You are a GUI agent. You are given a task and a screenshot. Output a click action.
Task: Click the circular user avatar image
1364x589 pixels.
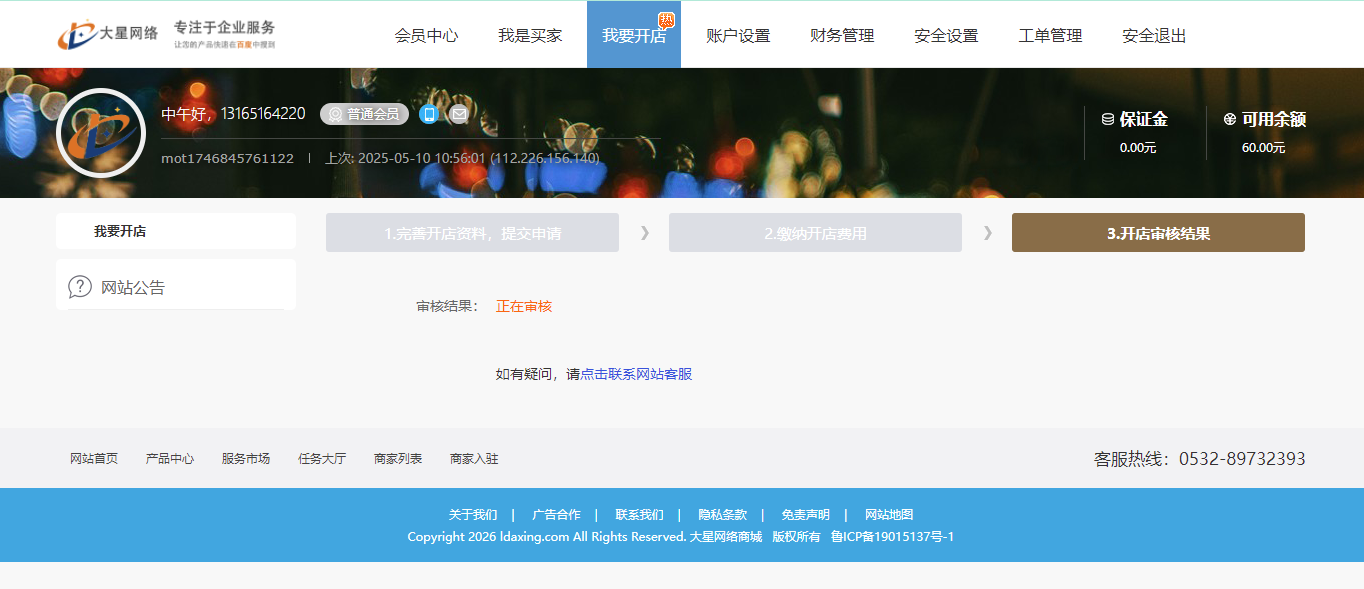point(101,133)
